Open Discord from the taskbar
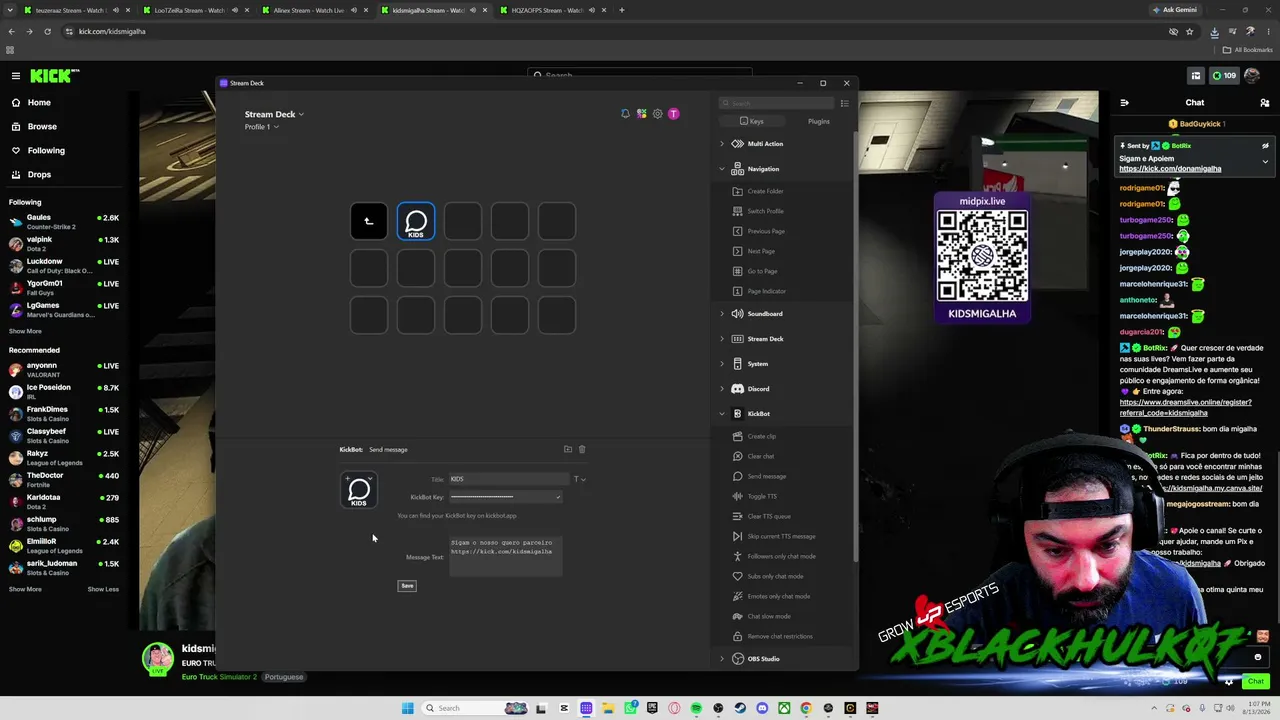The image size is (1280, 720). pos(762,708)
